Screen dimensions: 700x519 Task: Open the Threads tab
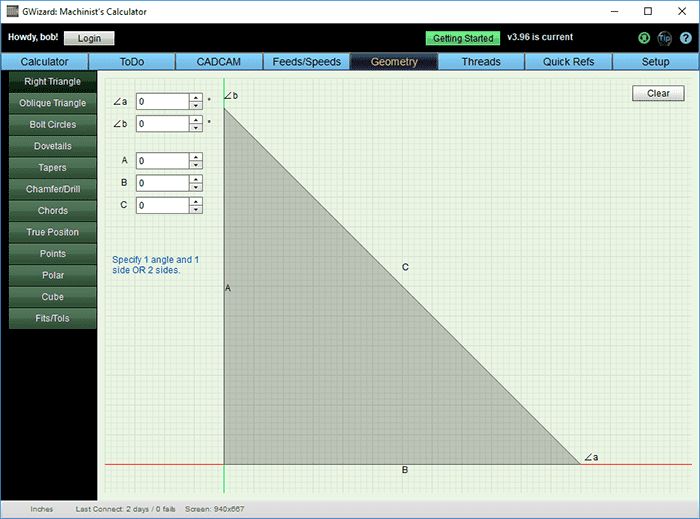tap(481, 62)
